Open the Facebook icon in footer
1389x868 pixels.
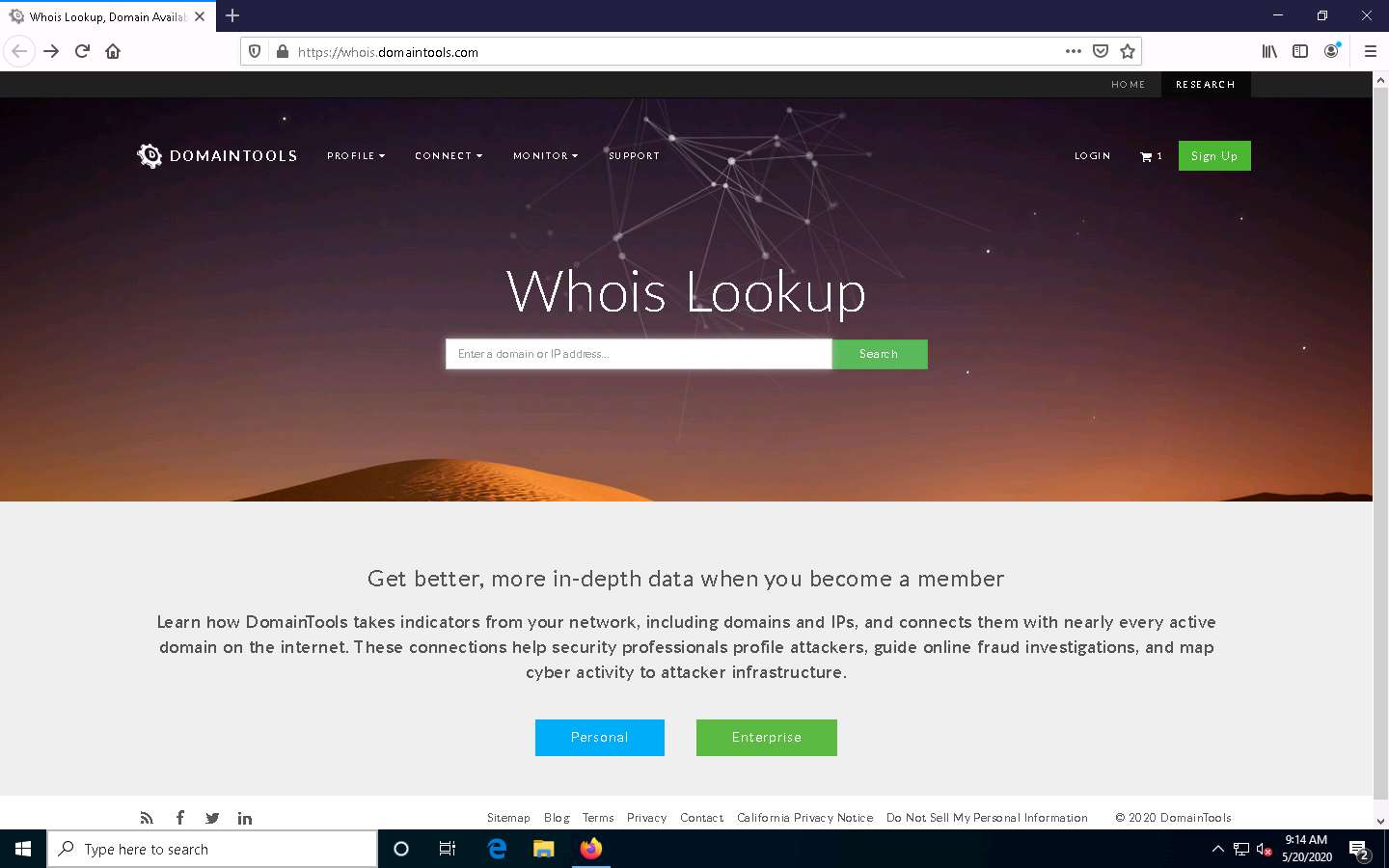pos(179,818)
